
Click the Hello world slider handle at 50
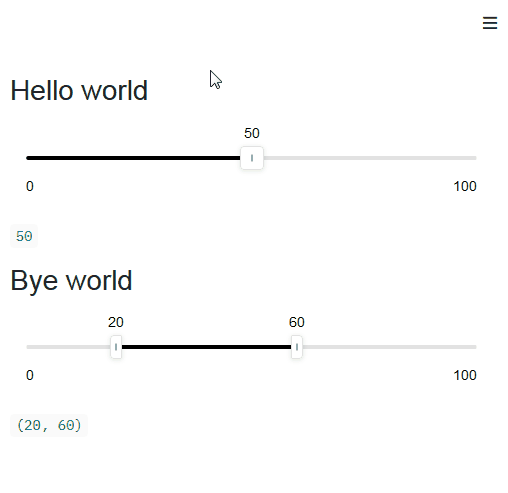coord(252,158)
